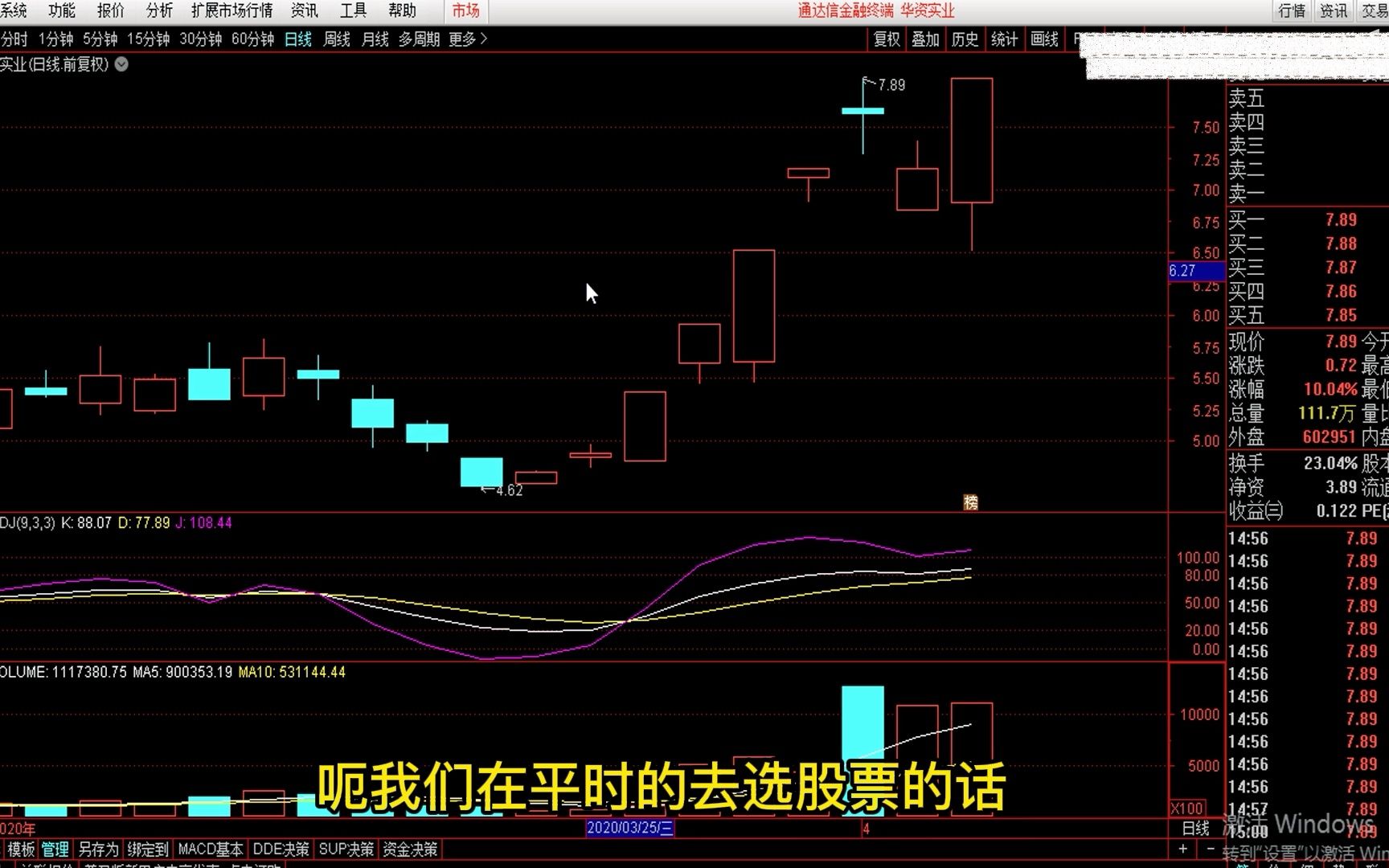Switch to the 周线 weekly chart tab
The image size is (1389, 868).
[335, 39]
